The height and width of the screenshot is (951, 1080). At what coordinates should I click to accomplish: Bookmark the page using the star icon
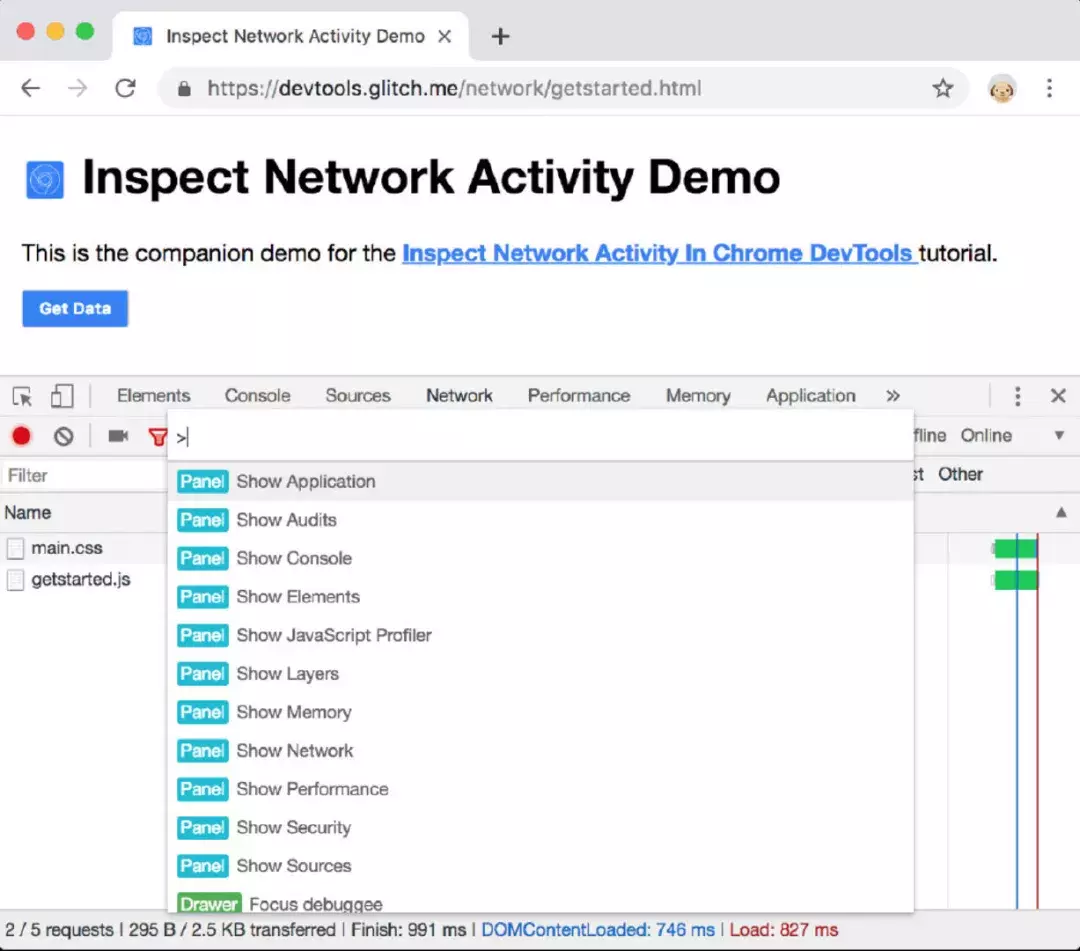click(942, 88)
